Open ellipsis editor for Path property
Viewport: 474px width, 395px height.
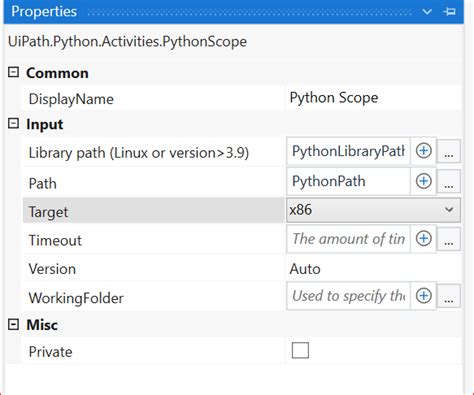tap(449, 182)
